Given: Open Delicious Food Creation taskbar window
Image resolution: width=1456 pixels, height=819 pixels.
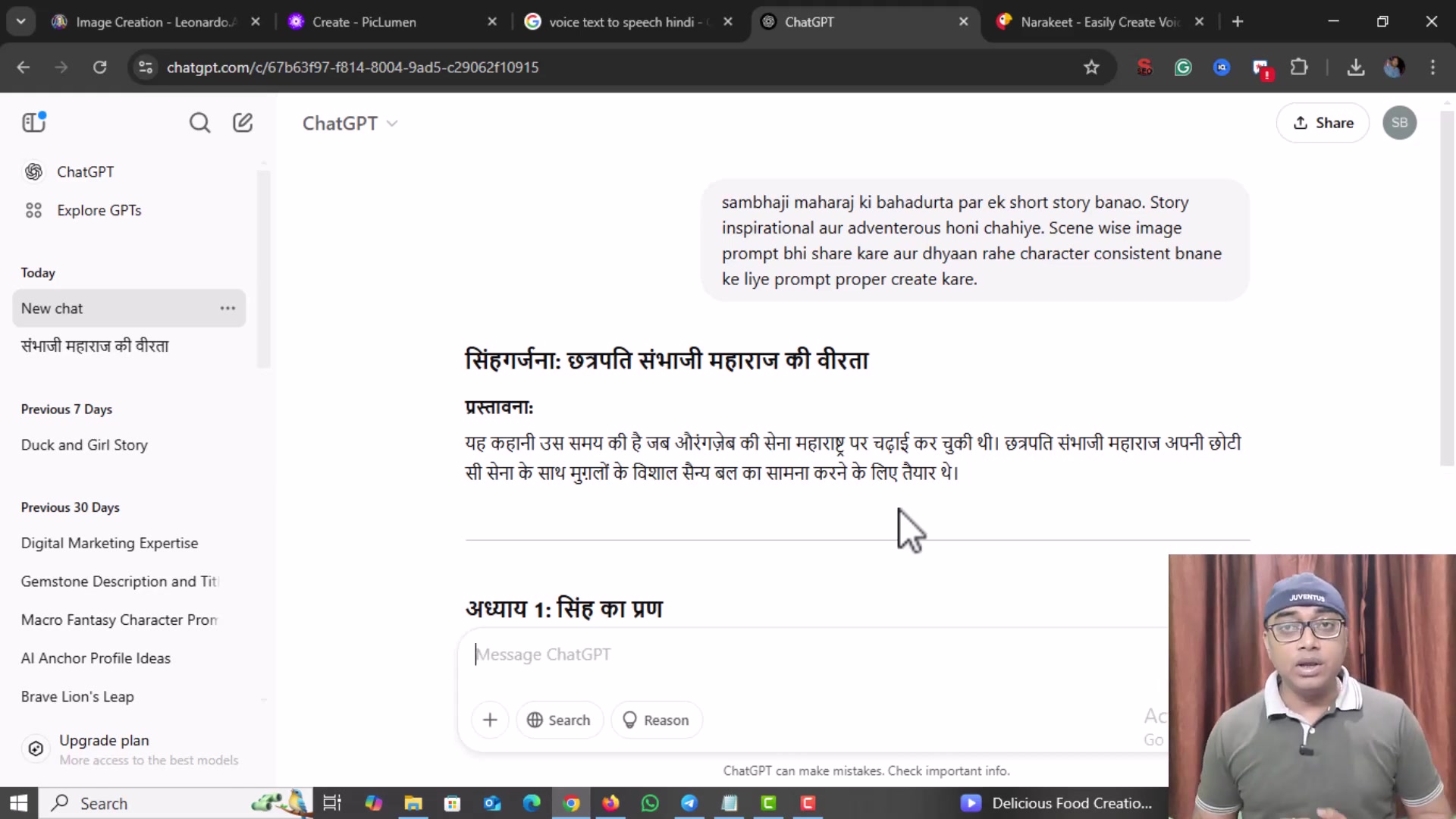Looking at the screenshot, I should coord(1057,803).
